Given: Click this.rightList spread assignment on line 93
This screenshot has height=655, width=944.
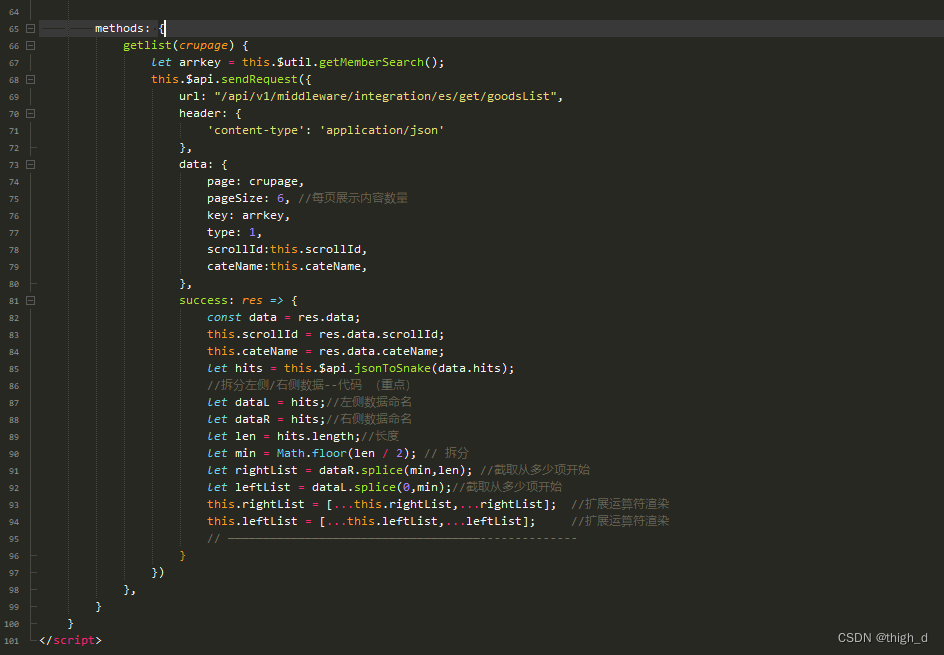Looking at the screenshot, I should pyautogui.click(x=382, y=504).
